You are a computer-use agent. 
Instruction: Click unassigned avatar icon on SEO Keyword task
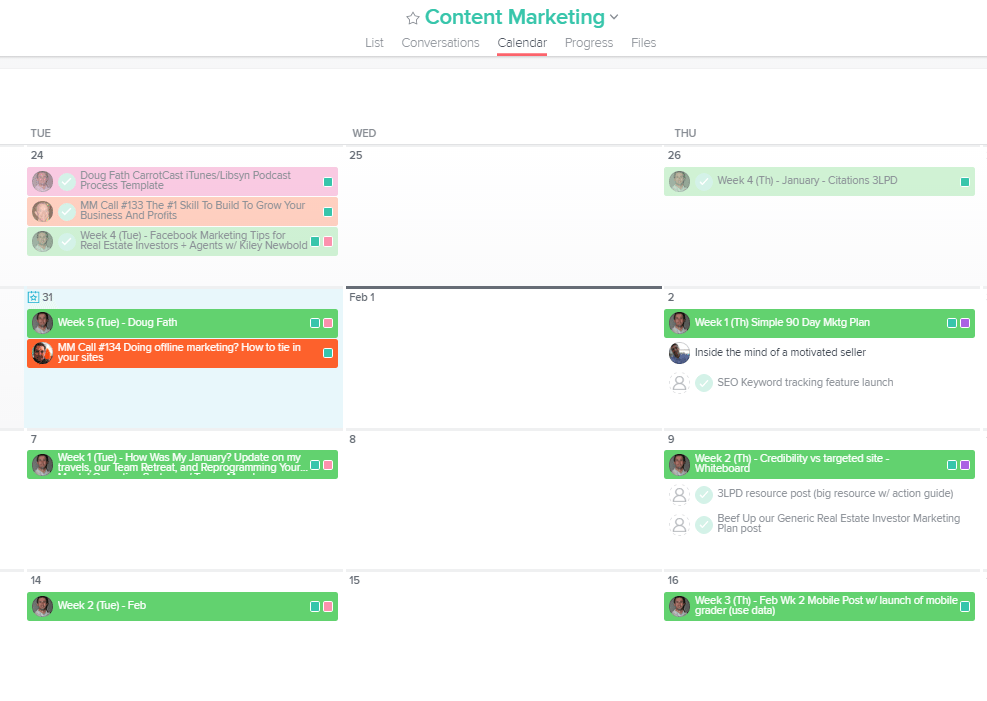coord(679,383)
